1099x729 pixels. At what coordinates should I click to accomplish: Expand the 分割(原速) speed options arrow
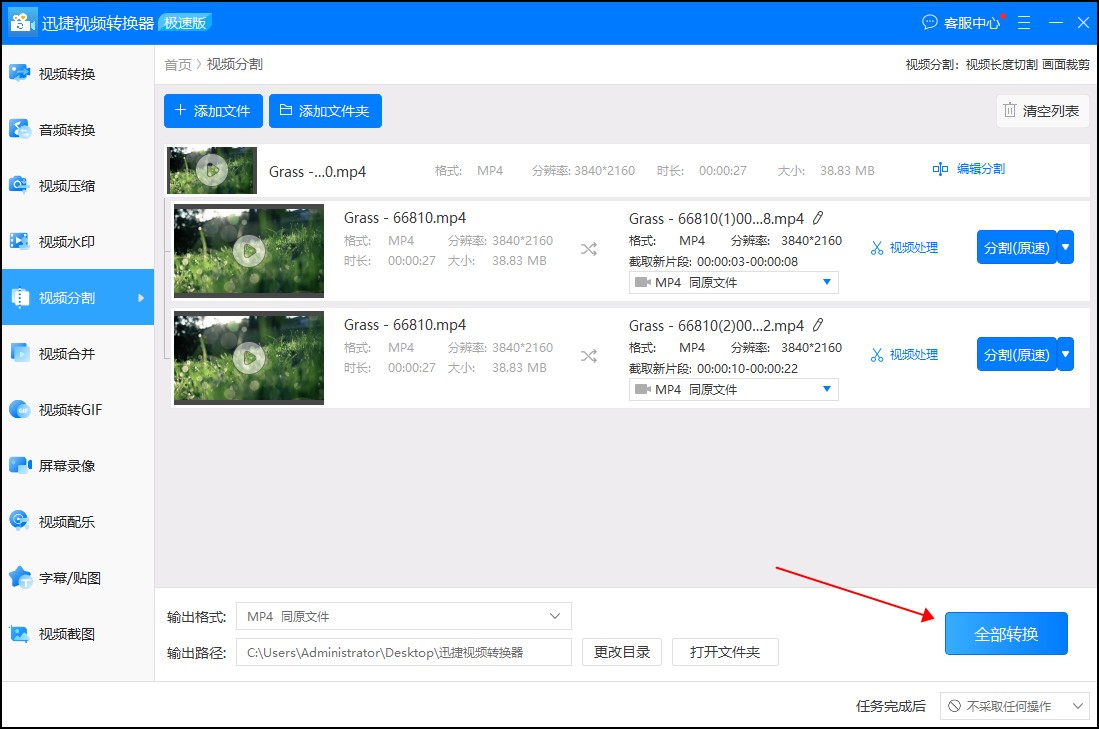point(1064,247)
